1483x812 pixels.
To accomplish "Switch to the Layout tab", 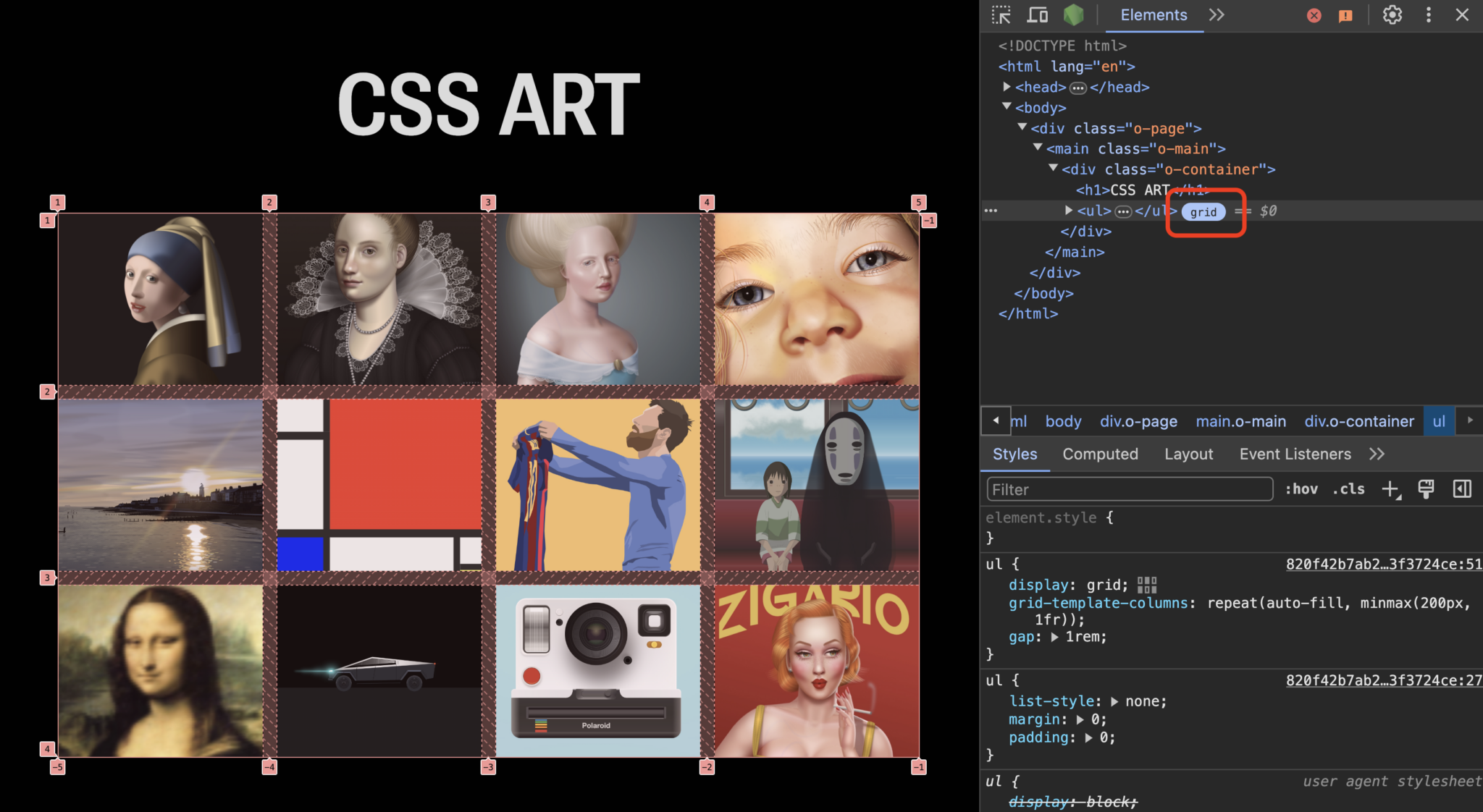I will pos(1188,454).
